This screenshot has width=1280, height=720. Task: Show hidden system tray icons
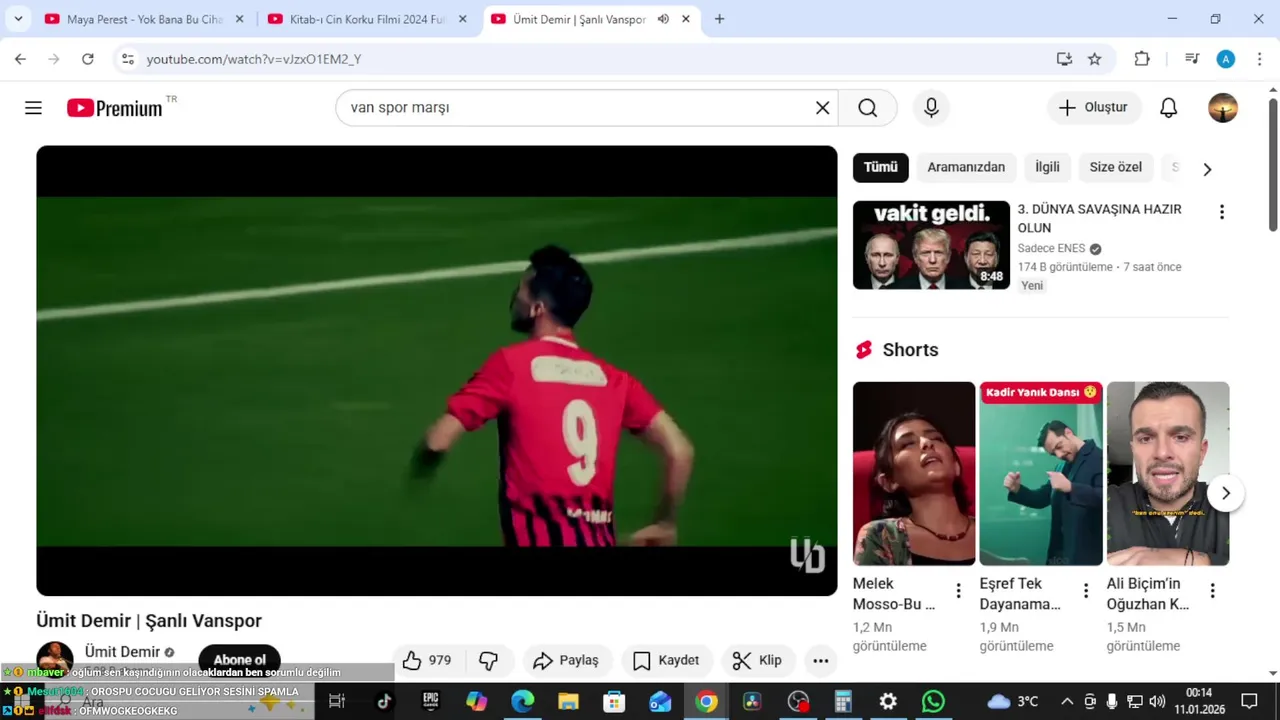pyautogui.click(x=1067, y=701)
